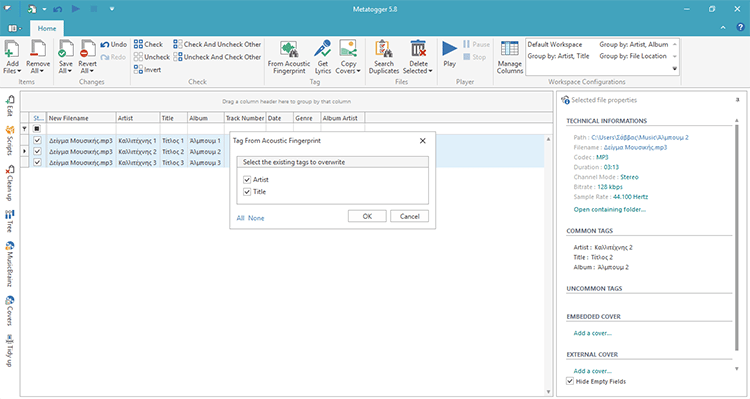Click the Get Lyrics icon
This screenshot has height=399, width=750.
(x=323, y=49)
